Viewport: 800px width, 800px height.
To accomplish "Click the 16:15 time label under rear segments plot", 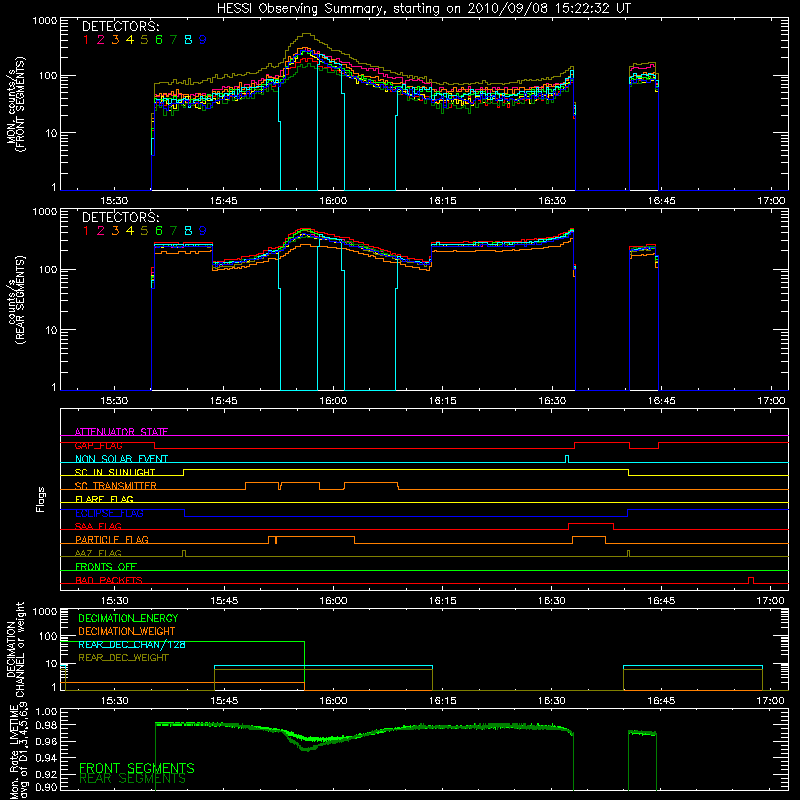I will pyautogui.click(x=442, y=401).
